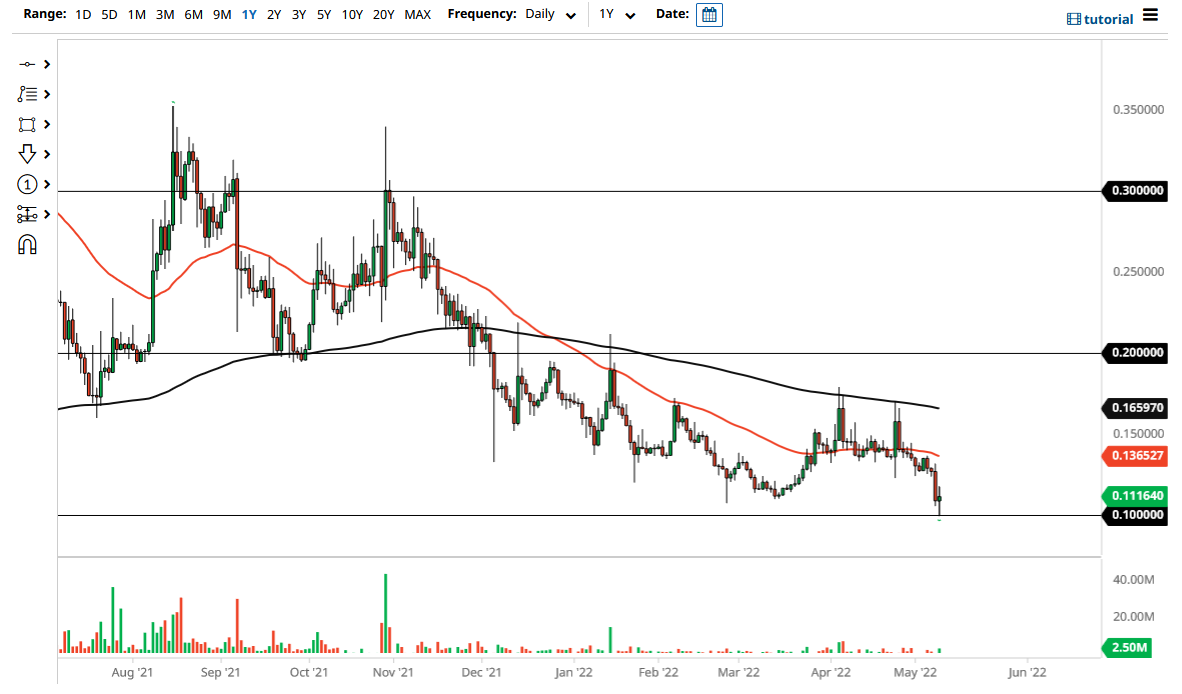Open the Date calendar picker

tap(709, 14)
